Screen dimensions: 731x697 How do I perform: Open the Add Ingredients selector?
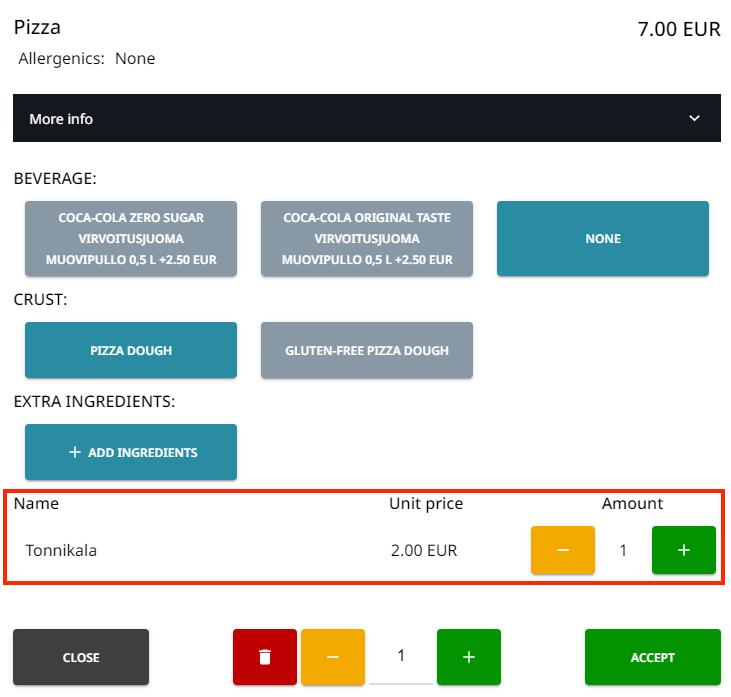pos(131,452)
